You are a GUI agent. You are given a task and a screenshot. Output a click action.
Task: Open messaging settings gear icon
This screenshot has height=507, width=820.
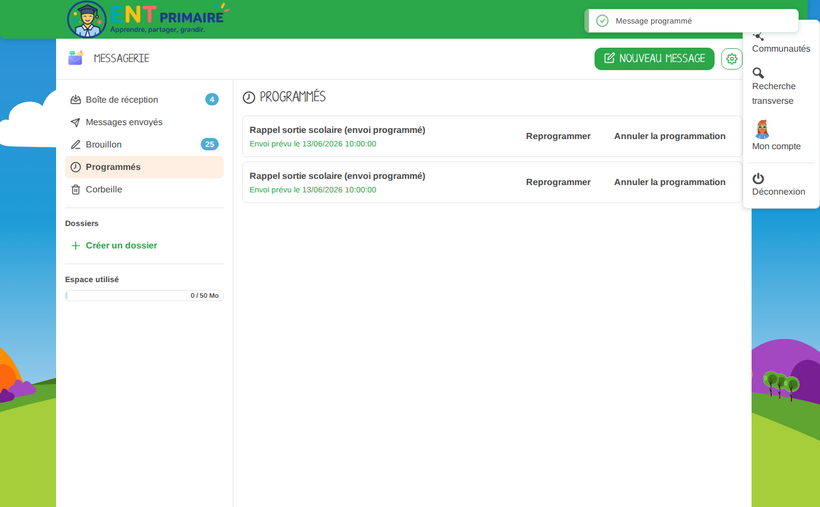tap(732, 59)
